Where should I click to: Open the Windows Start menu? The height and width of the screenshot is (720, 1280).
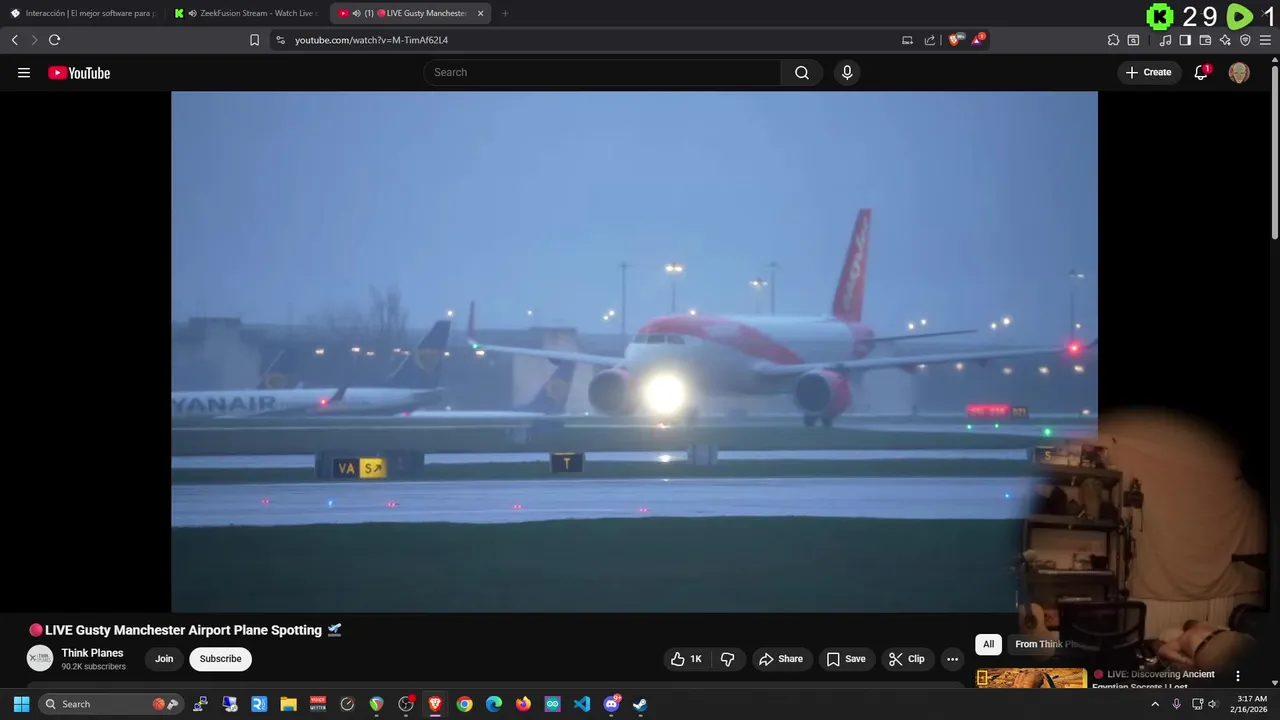coord(21,704)
